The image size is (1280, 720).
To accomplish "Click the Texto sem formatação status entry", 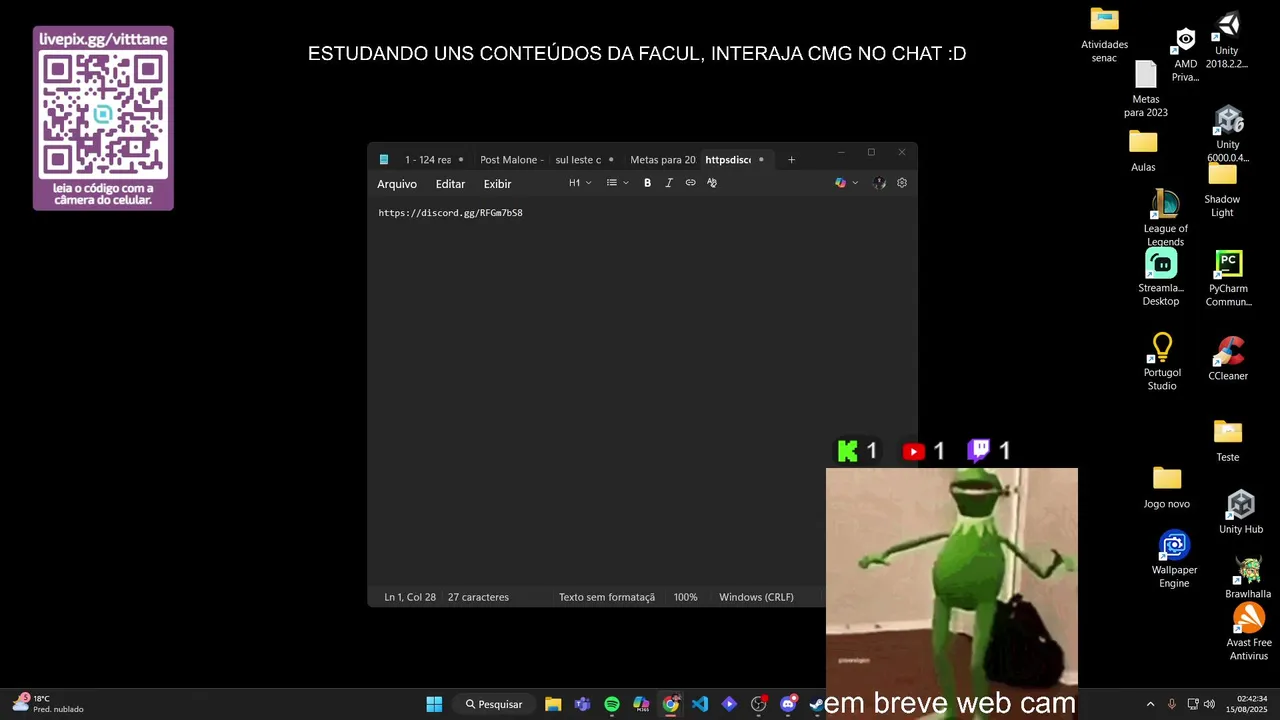I will (x=607, y=597).
